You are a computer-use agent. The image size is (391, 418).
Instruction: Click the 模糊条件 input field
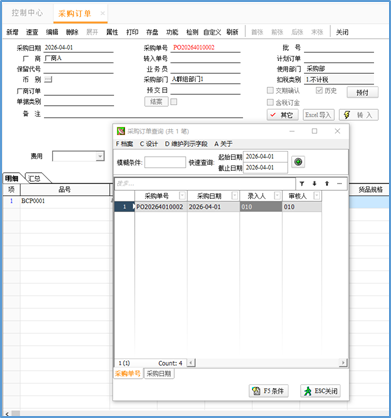pos(165,162)
